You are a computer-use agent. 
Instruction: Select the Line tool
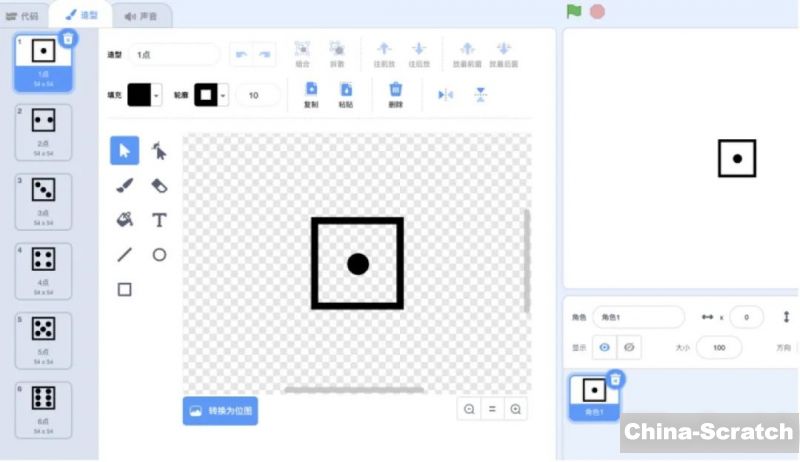pos(125,255)
